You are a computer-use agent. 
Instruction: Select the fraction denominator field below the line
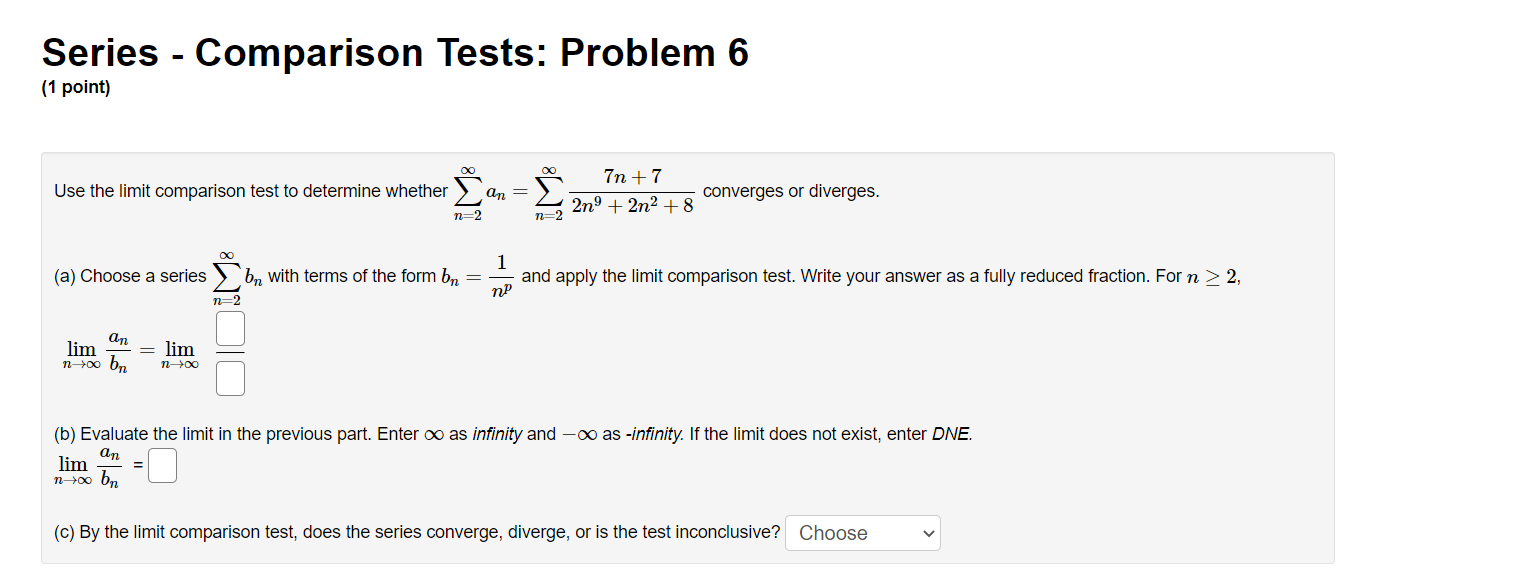[229, 378]
